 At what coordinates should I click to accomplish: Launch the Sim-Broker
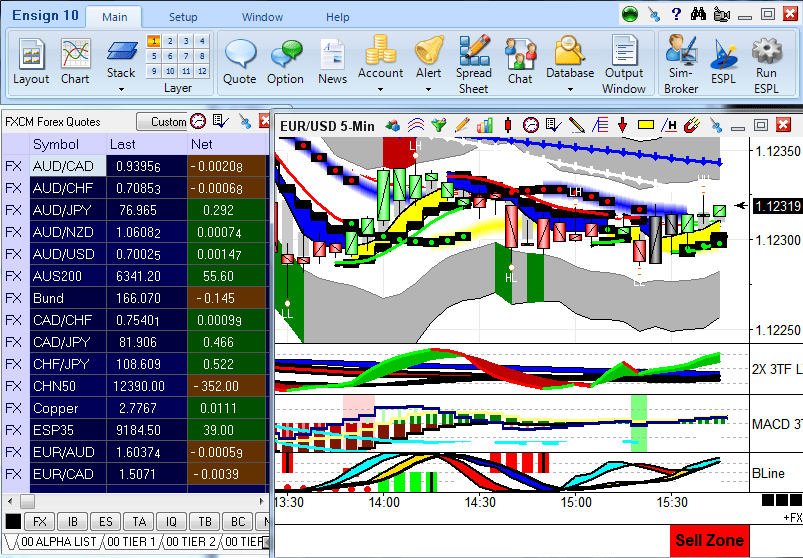click(x=681, y=64)
